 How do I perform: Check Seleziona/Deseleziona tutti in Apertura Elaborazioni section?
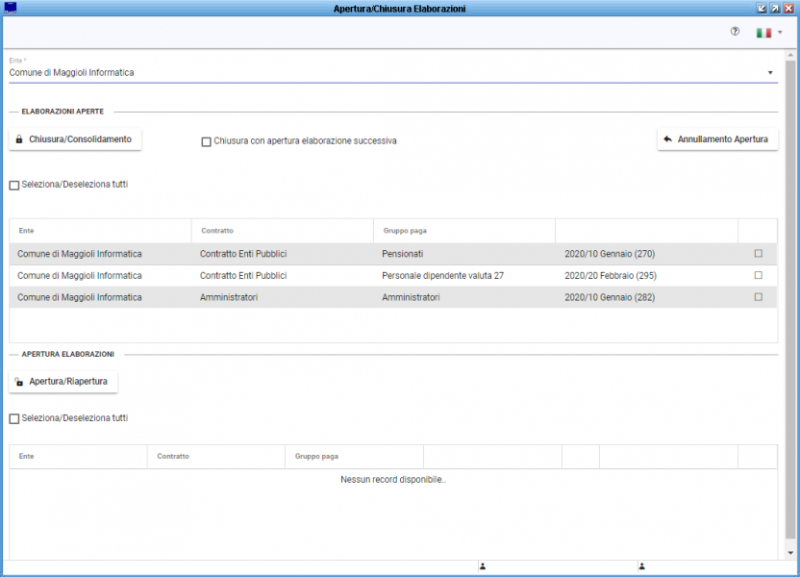pos(14,418)
